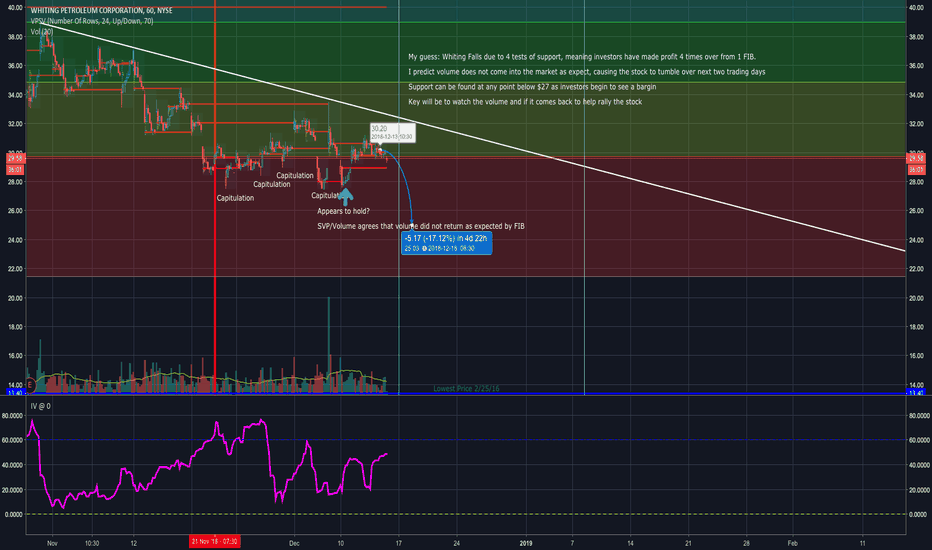Select the 'Support can be found' note

click(x=532, y=87)
